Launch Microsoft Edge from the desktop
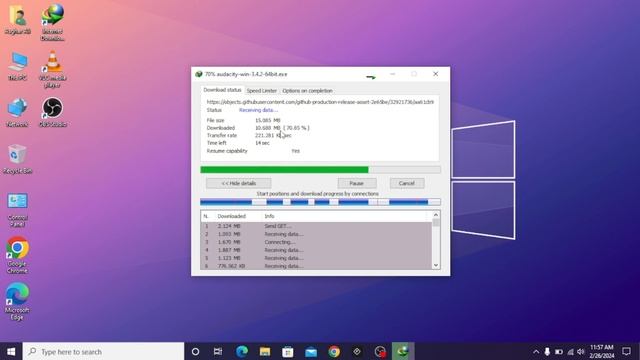This screenshot has height=360, width=640. pyautogui.click(x=18, y=301)
